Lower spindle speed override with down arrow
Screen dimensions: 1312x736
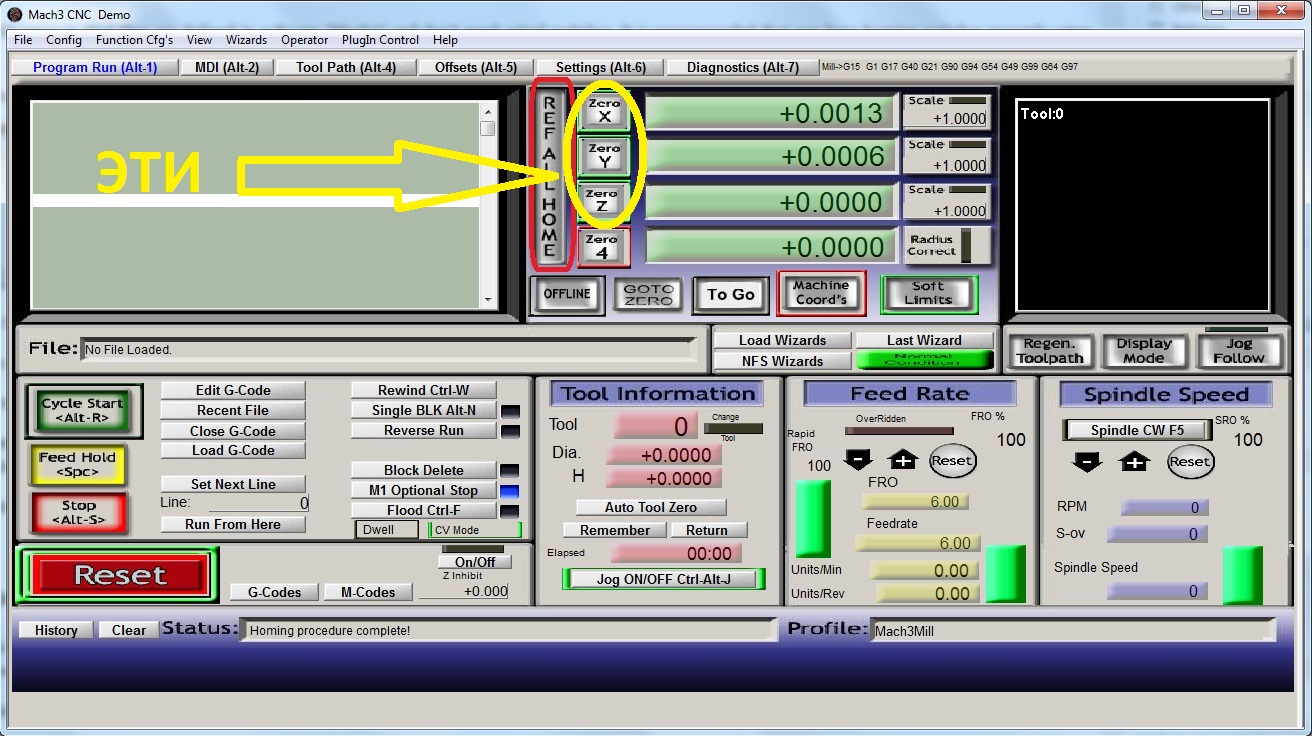(1088, 461)
